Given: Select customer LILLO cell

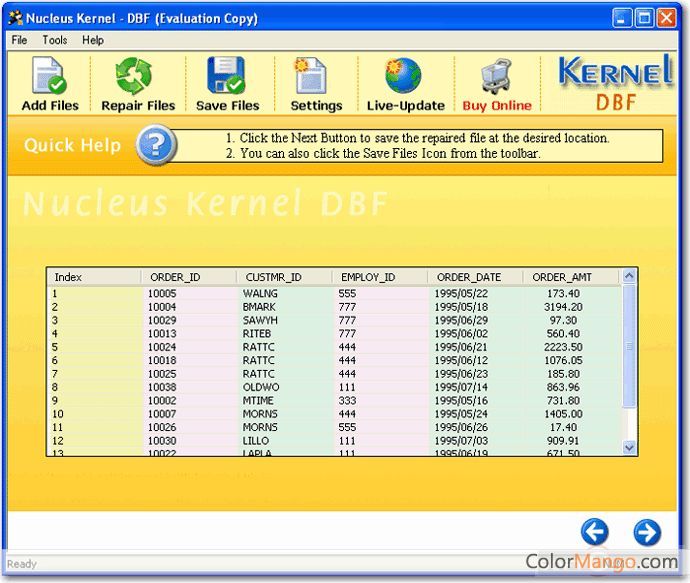Looking at the screenshot, I should (256, 441).
